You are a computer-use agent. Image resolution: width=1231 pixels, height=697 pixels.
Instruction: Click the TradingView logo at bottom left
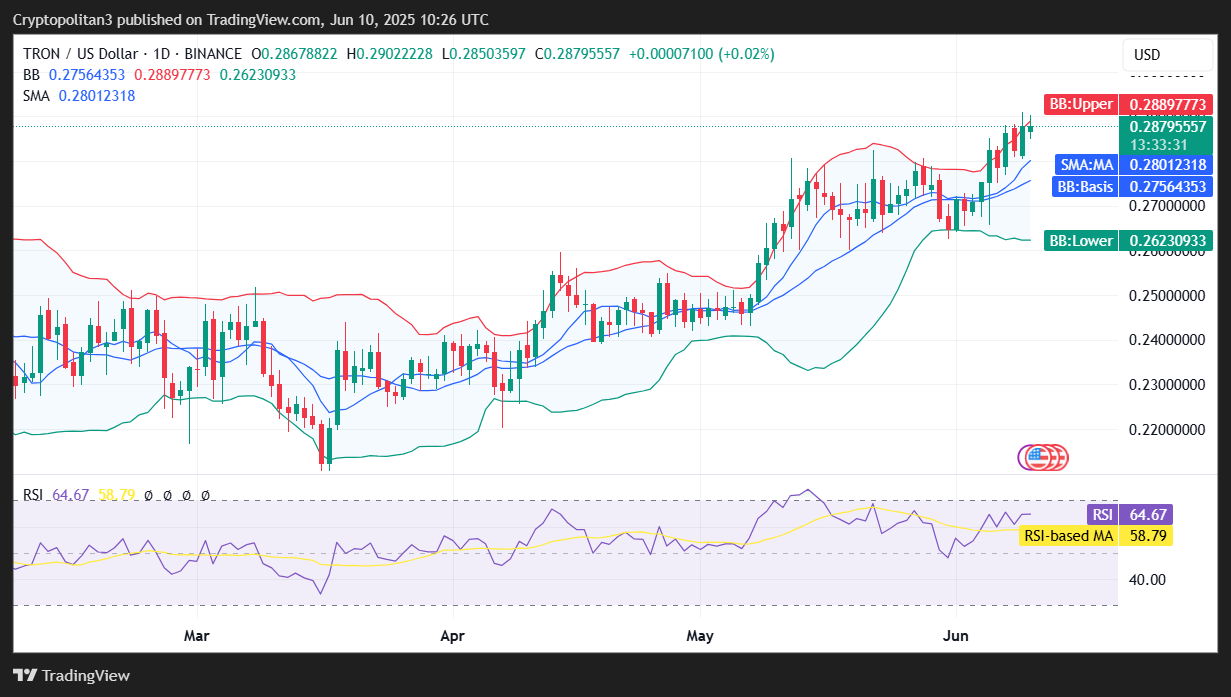(x=71, y=675)
